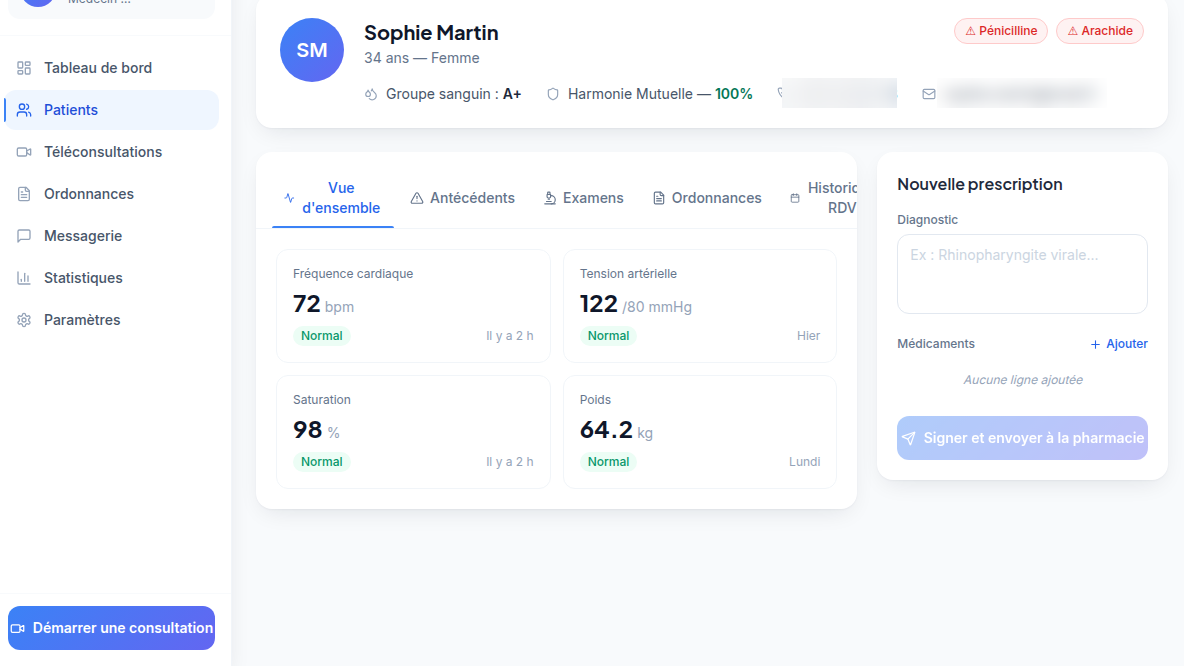
Task: Open the Examens tab
Action: (x=584, y=198)
